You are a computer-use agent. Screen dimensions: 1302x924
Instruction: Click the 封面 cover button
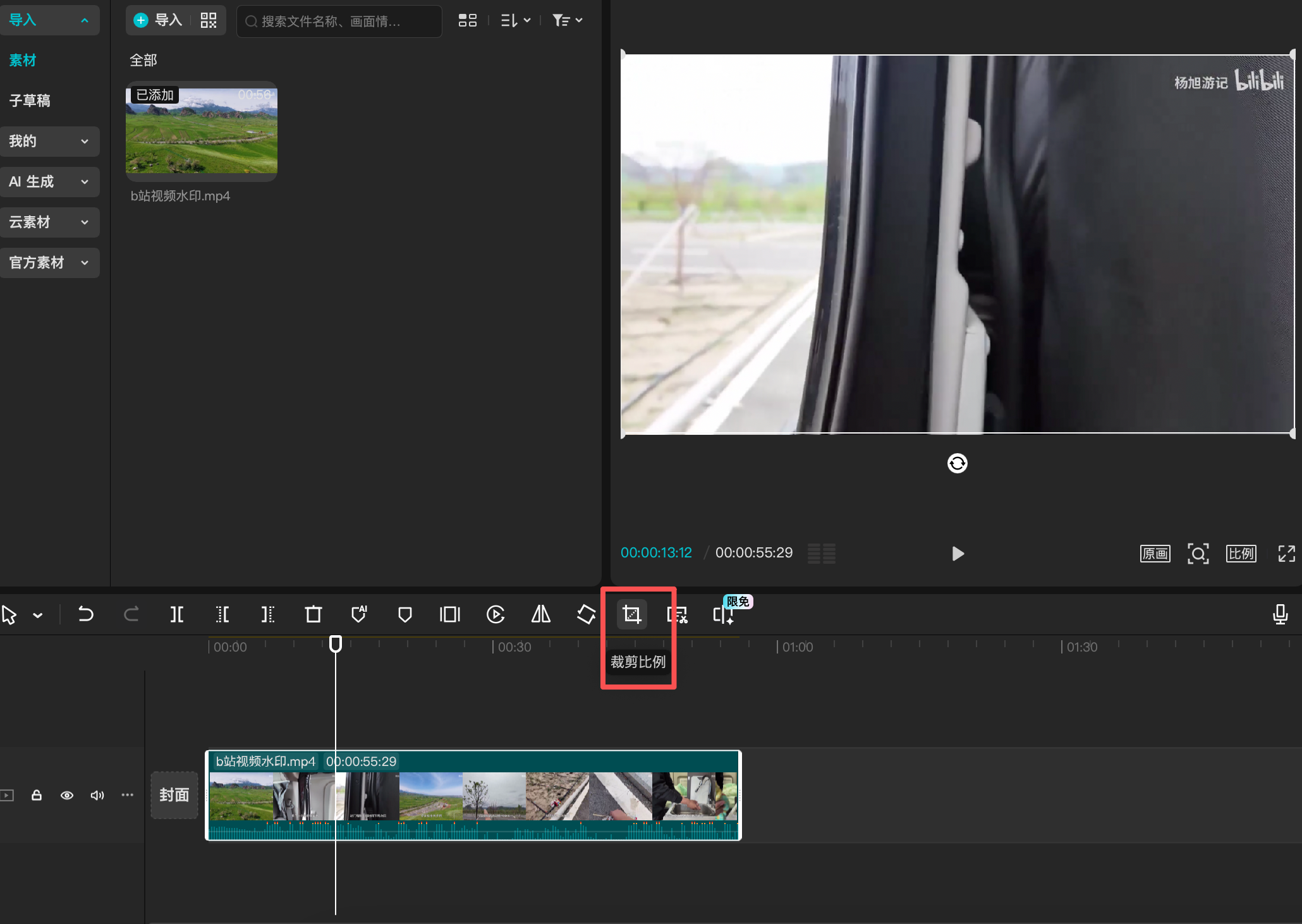point(174,795)
